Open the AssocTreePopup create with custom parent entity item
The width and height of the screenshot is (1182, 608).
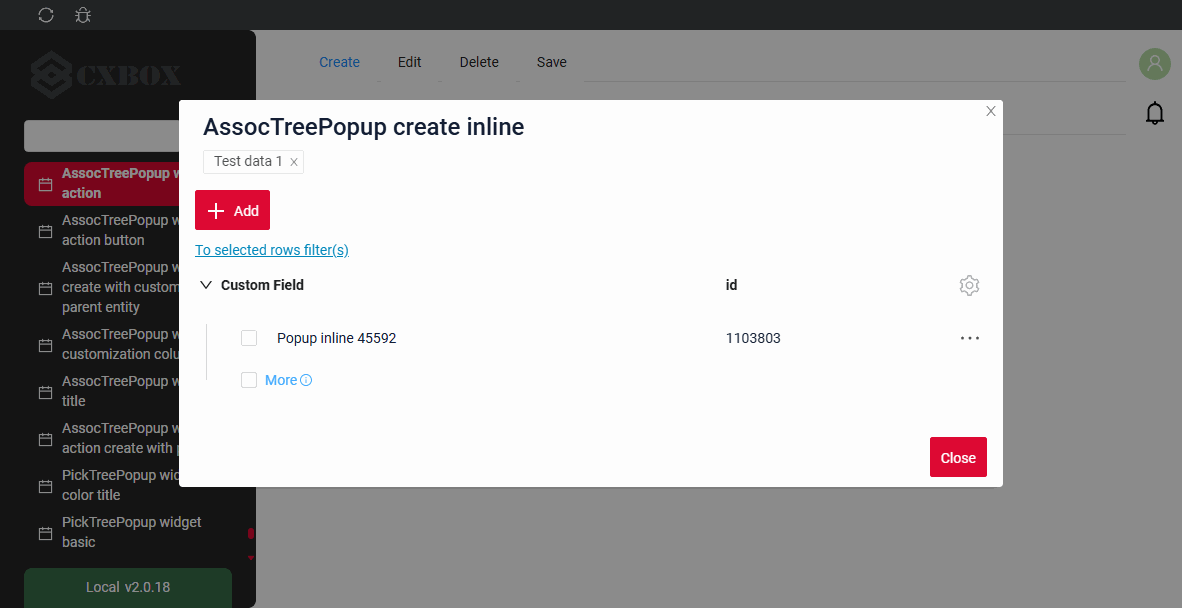pos(102,287)
